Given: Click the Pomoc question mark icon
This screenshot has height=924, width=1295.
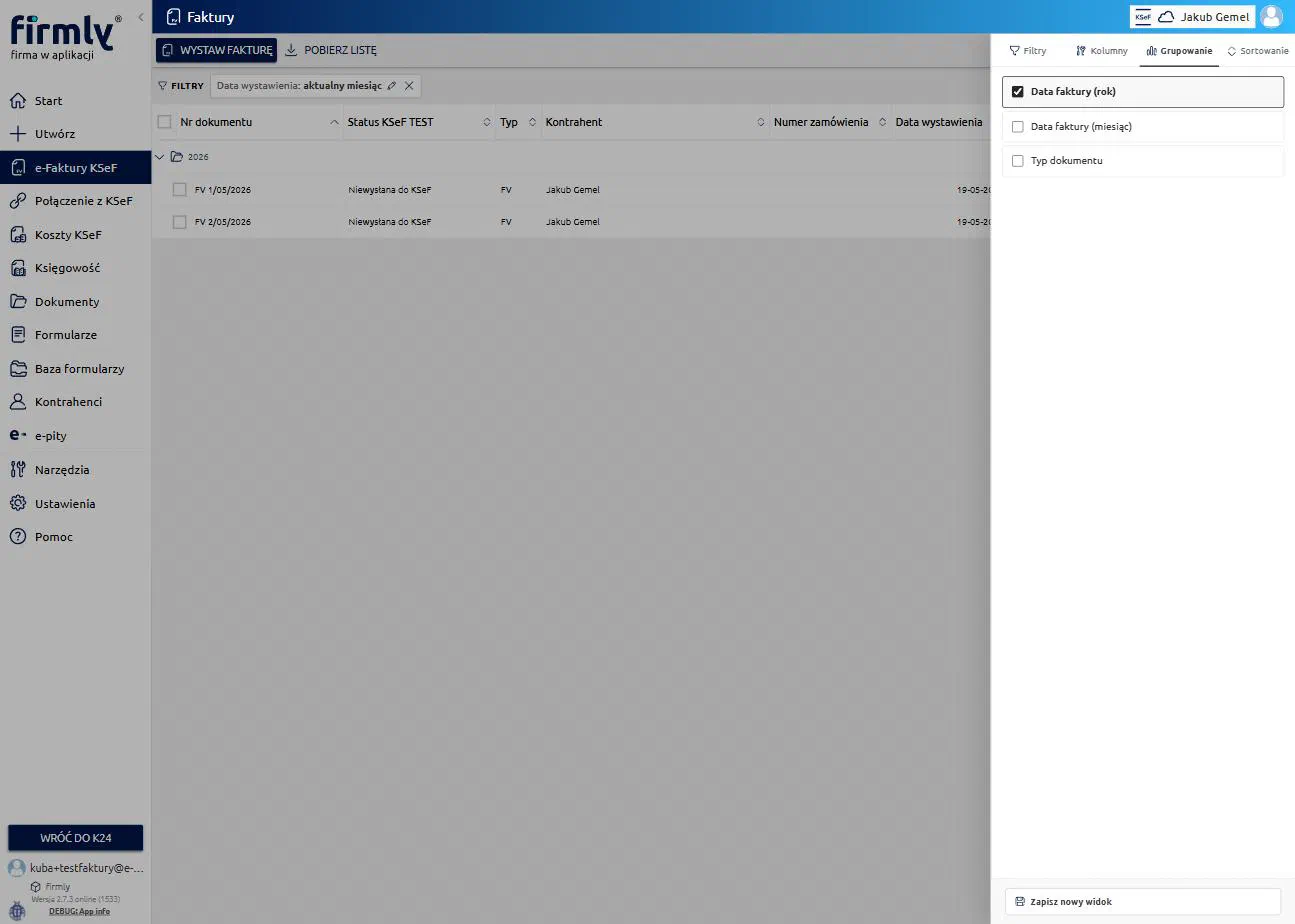Looking at the screenshot, I should pyautogui.click(x=17, y=537).
